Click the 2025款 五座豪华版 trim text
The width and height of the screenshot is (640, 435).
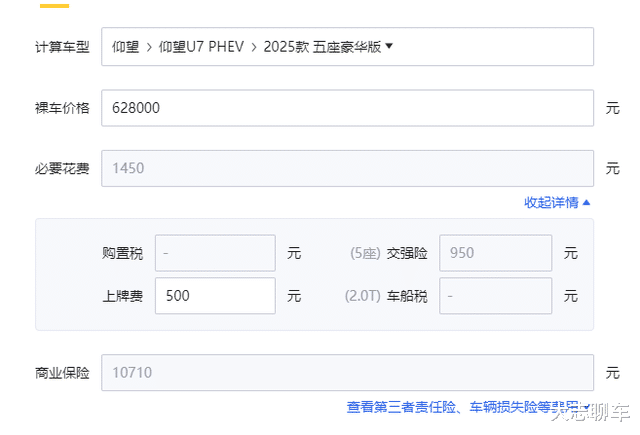(322, 46)
